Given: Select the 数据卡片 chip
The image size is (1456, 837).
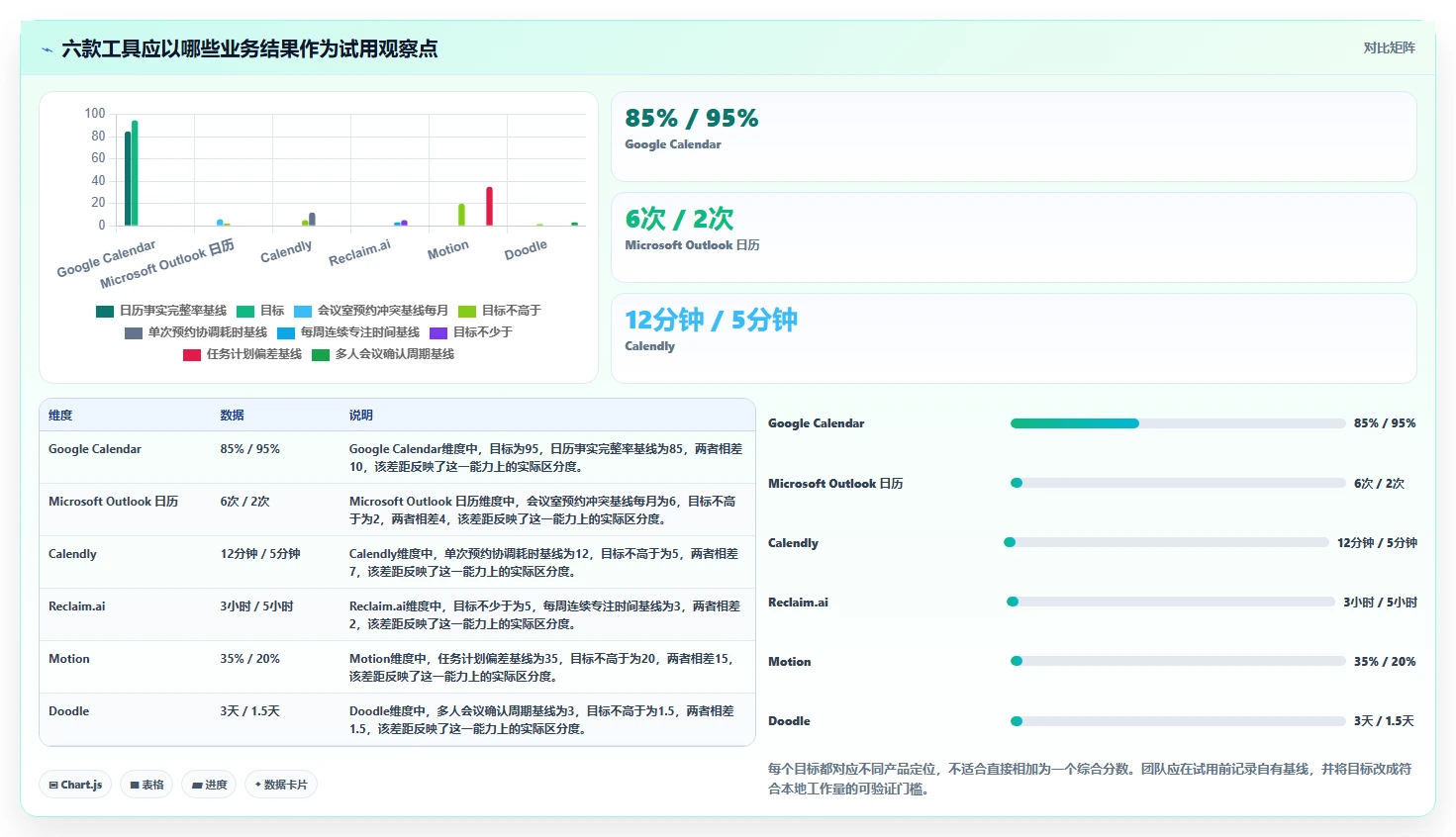Looking at the screenshot, I should pos(281,785).
